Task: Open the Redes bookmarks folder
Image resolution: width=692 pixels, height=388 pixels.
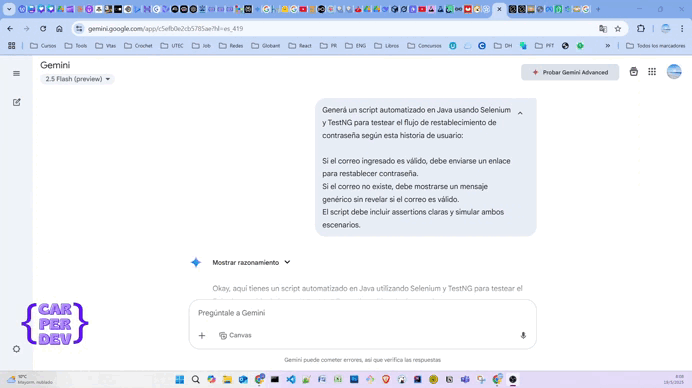Action: coord(231,46)
